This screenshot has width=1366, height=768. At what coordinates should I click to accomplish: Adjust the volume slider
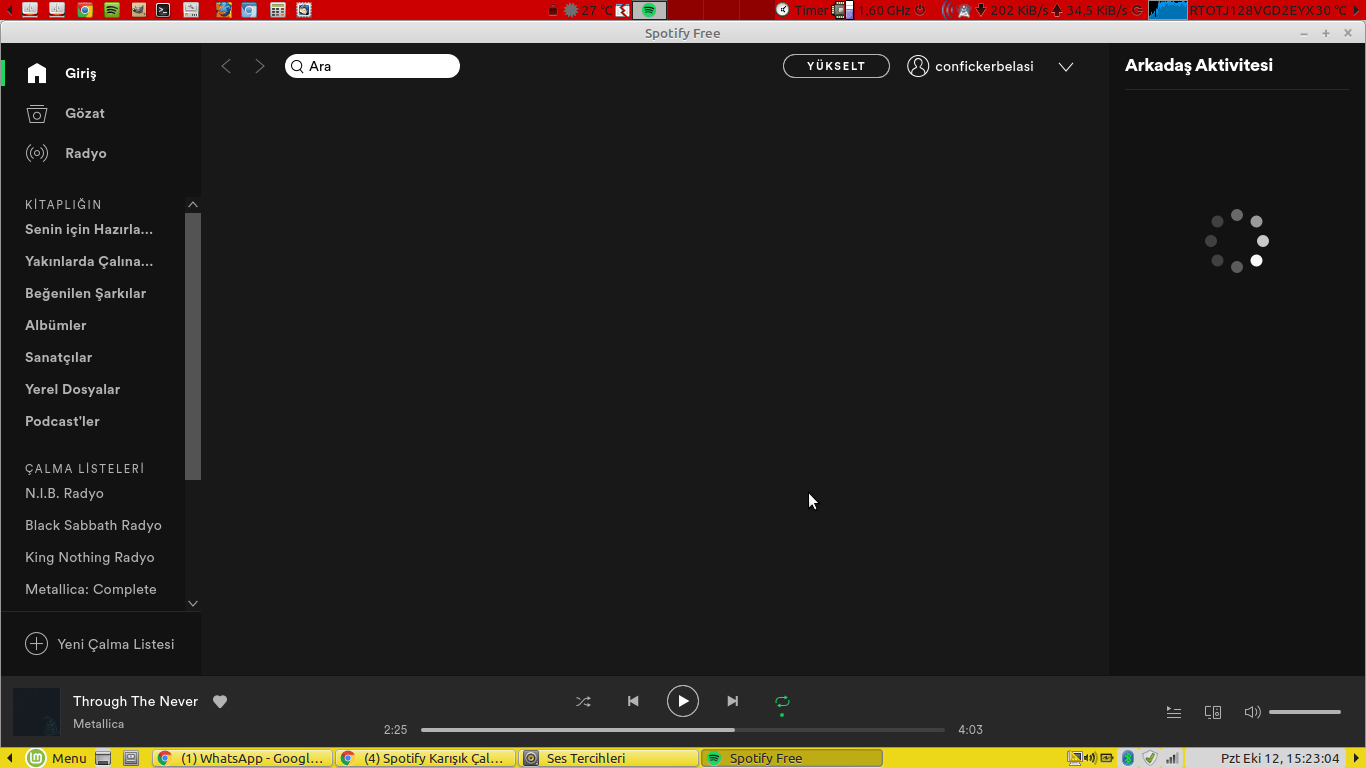[1305, 712]
